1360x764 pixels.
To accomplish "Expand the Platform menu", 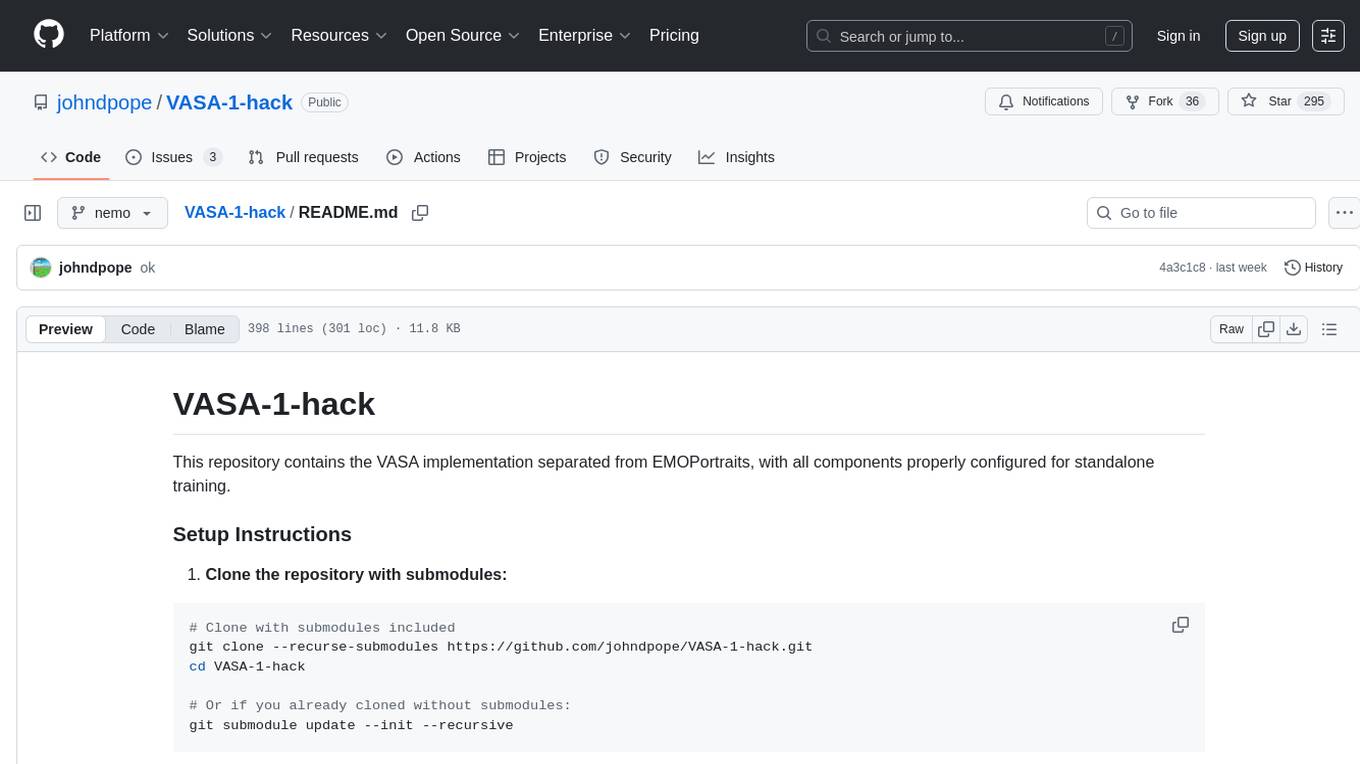I will [x=129, y=35].
